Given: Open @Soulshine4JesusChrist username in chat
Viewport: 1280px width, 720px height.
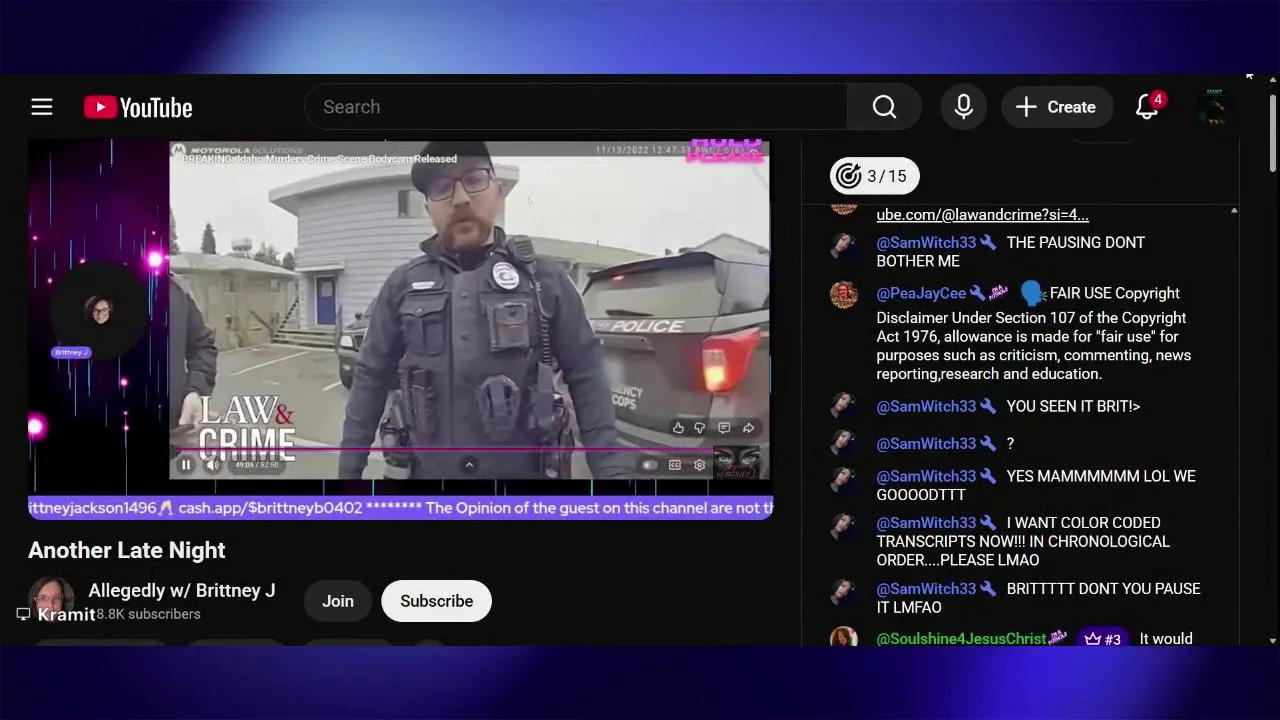Looking at the screenshot, I should click(x=961, y=638).
